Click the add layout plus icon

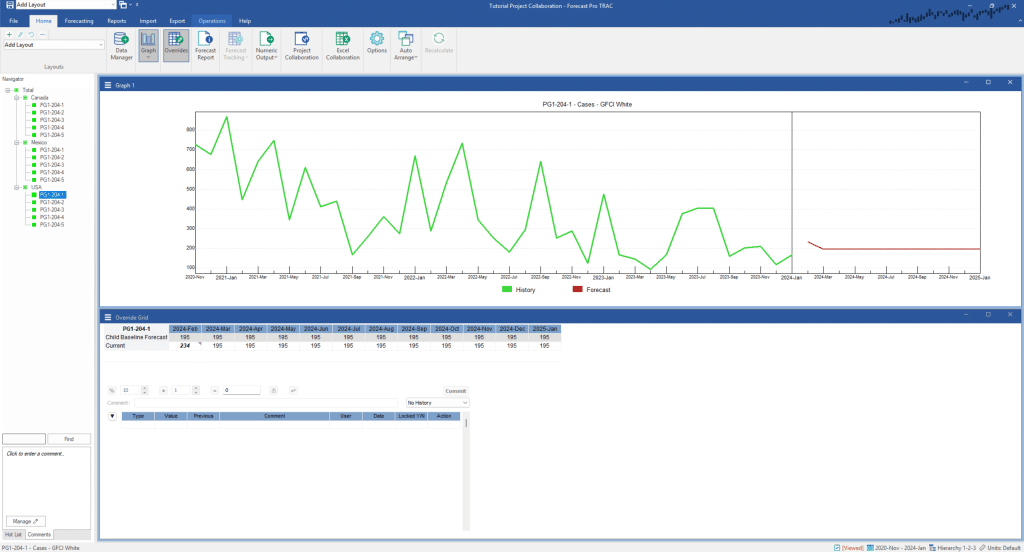click(9, 34)
